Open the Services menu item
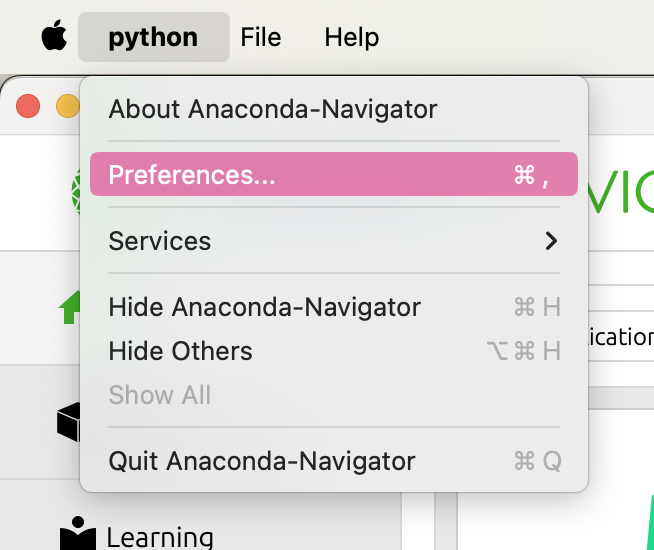The height and width of the screenshot is (550, 654). (x=334, y=241)
